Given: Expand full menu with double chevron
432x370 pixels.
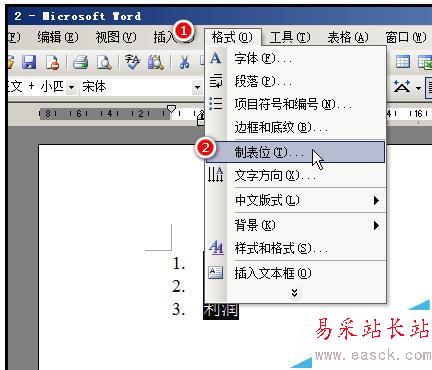Looking at the screenshot, I should click(295, 293).
